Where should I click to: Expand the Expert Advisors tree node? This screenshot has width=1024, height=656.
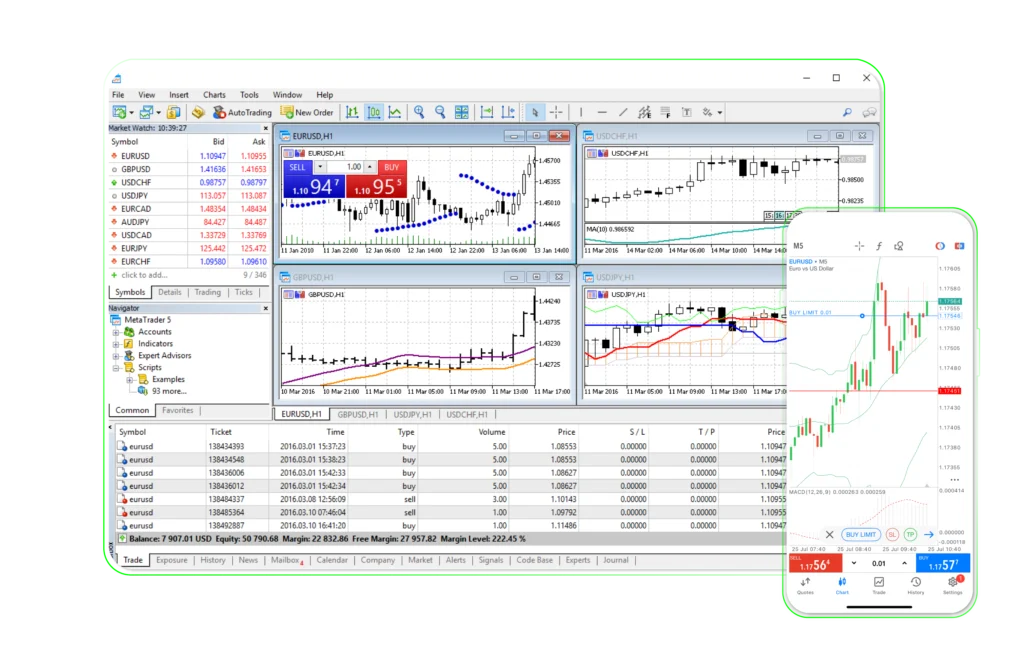[116, 356]
